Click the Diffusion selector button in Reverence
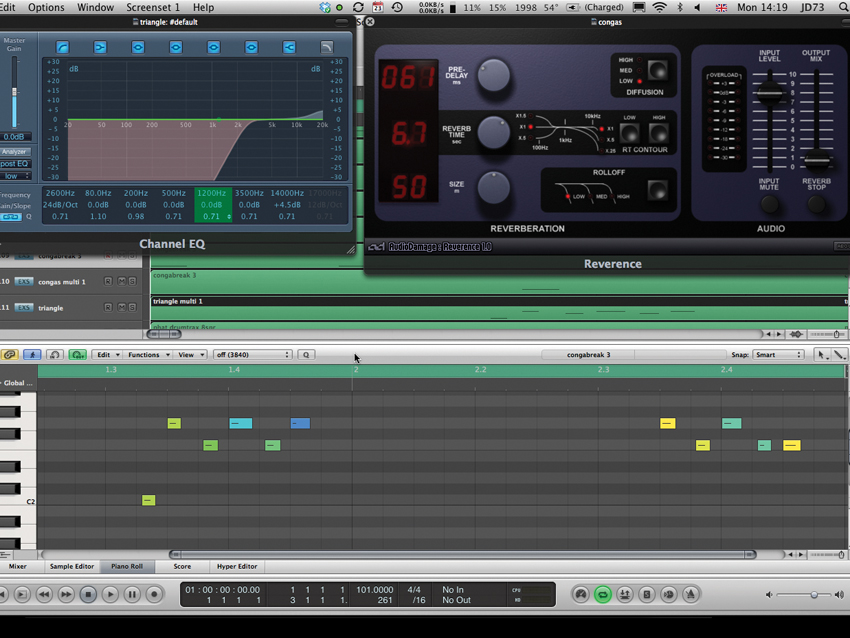Screen dimensions: 850x638 658,70
